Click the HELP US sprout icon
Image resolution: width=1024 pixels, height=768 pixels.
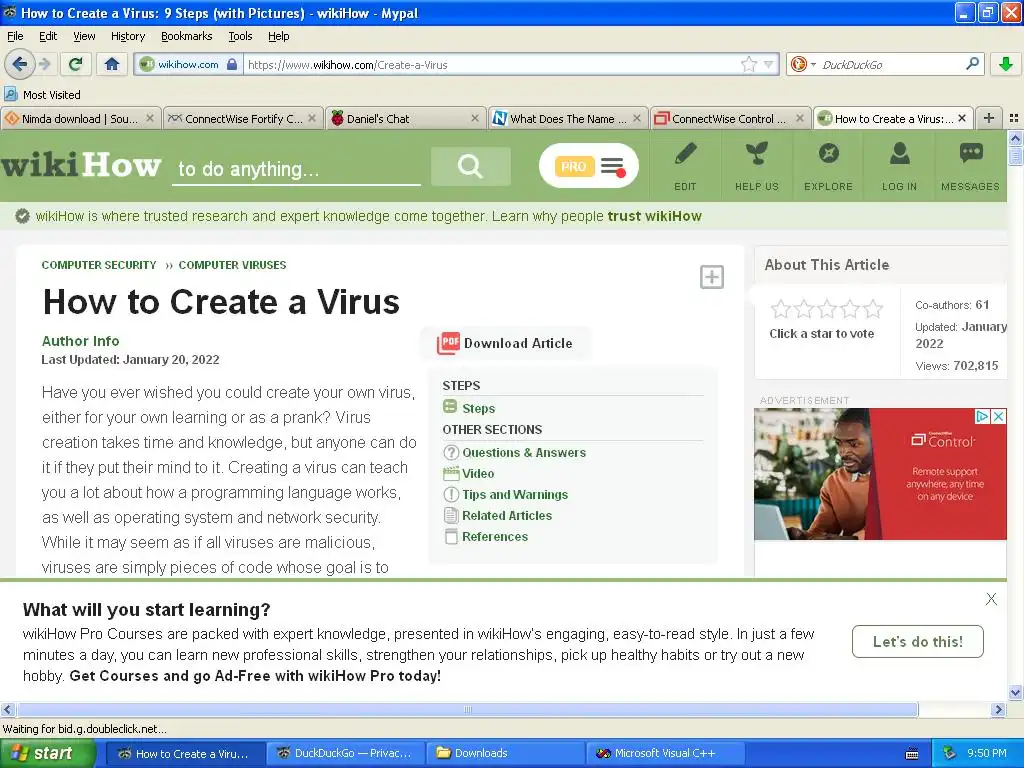click(x=756, y=155)
